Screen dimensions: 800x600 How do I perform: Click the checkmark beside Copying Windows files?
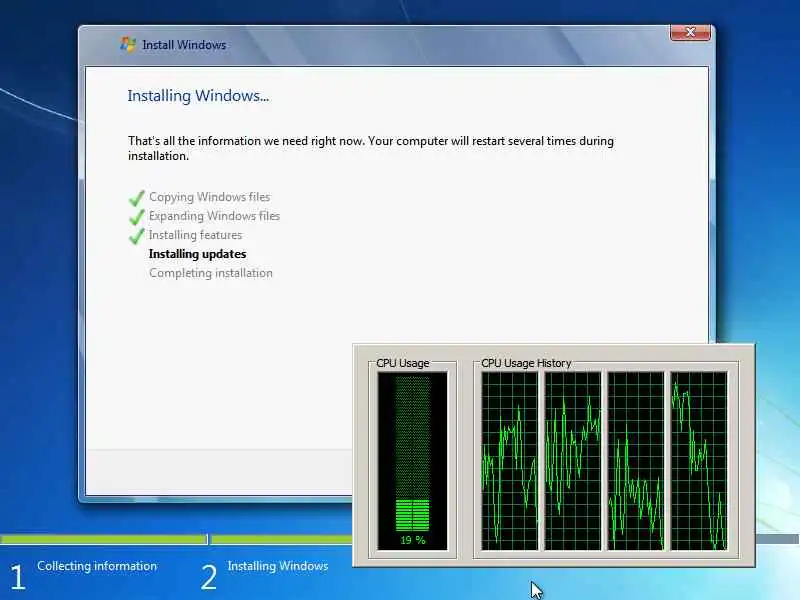pyautogui.click(x=136, y=197)
